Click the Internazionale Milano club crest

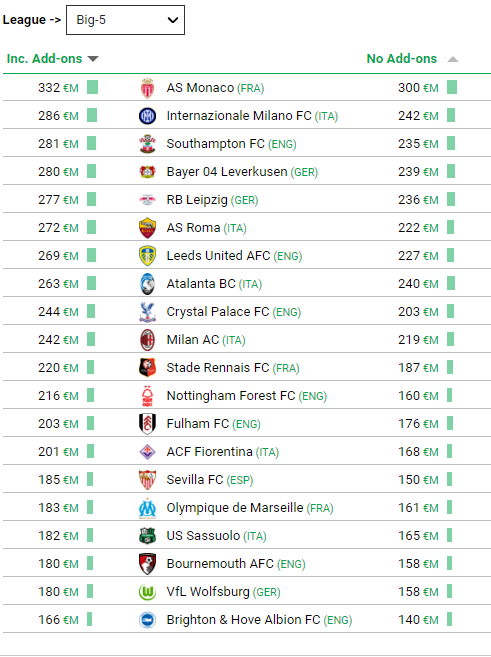(x=147, y=116)
